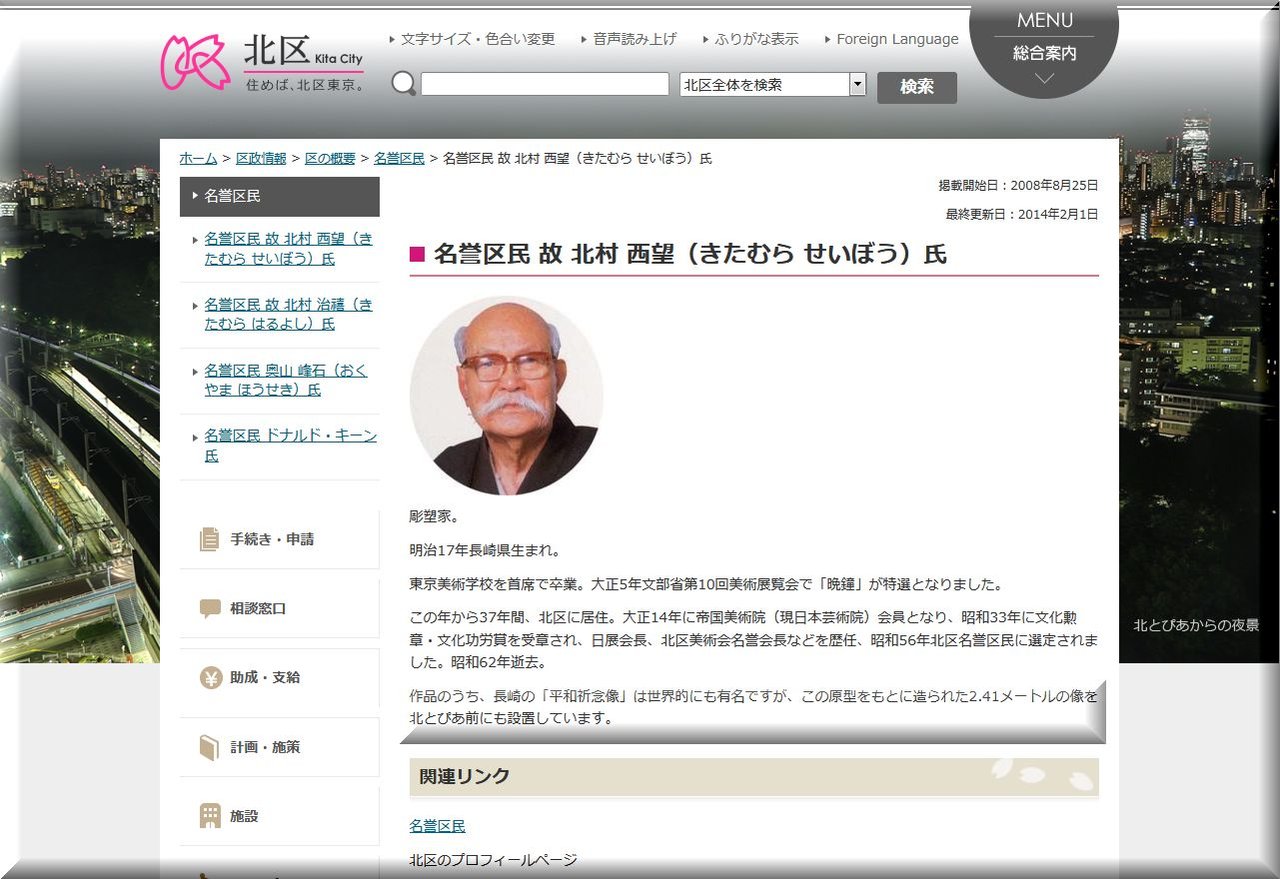Click the page title 名誉区民 故 北村 西望
The width and height of the screenshot is (1280, 879).
coord(690,254)
